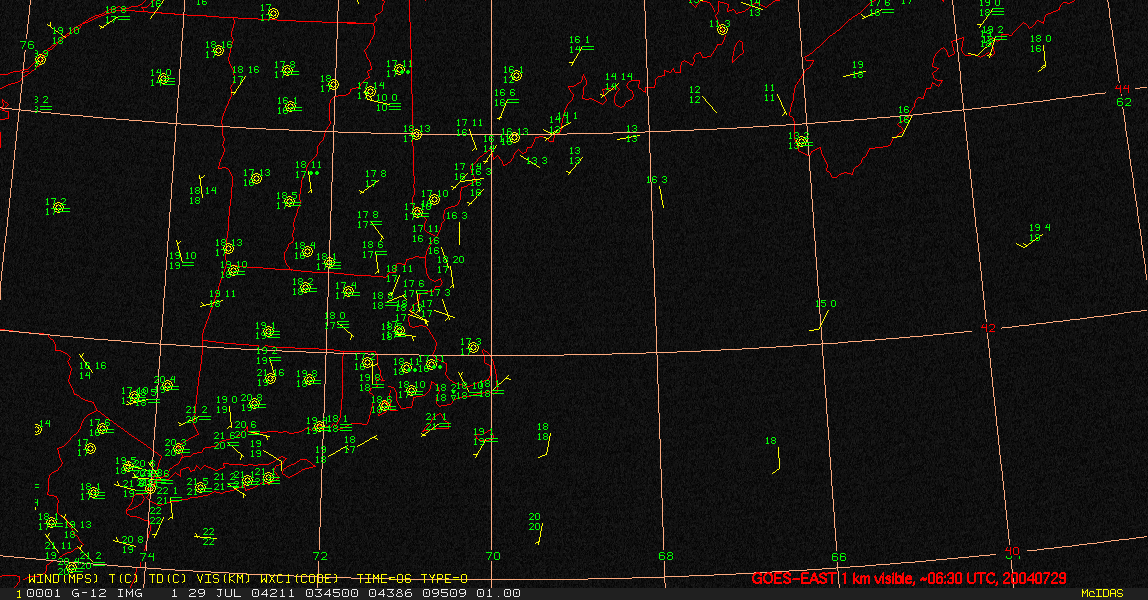
Task: Click the red 44 latitude label
Action: pyautogui.click(x=1122, y=89)
